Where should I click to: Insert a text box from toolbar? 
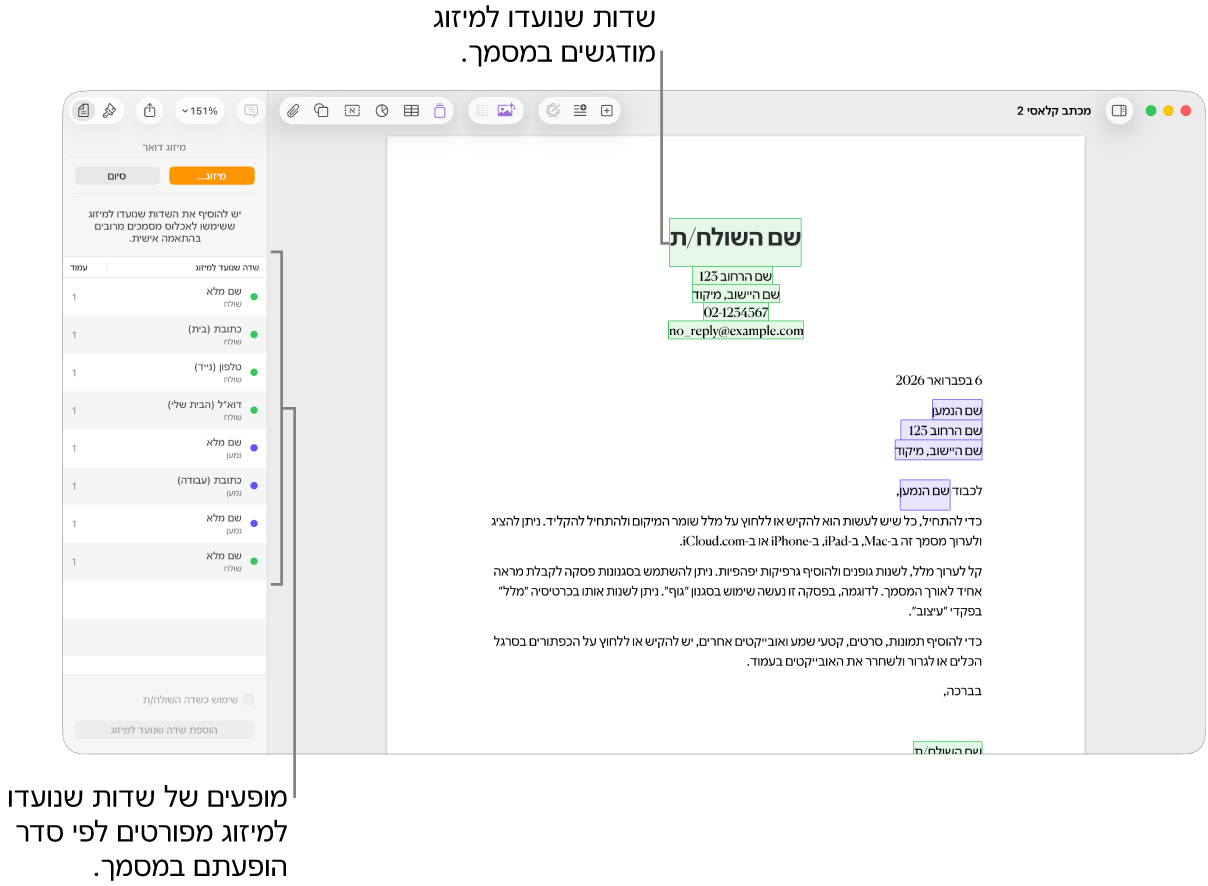click(x=352, y=111)
